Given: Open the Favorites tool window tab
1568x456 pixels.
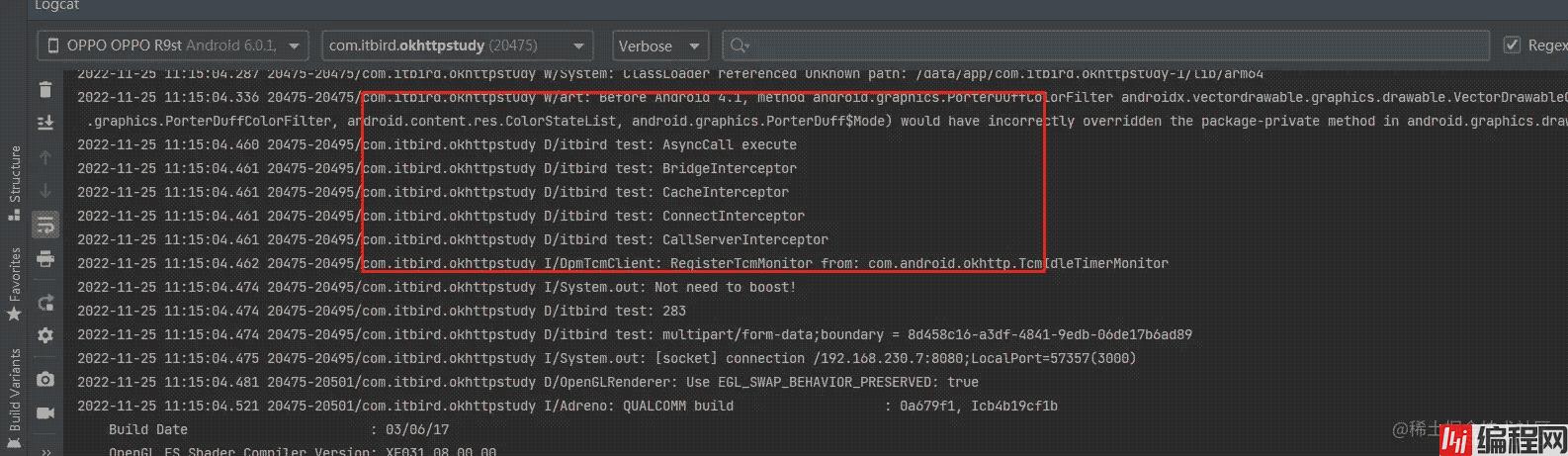Looking at the screenshot, I should [14, 283].
